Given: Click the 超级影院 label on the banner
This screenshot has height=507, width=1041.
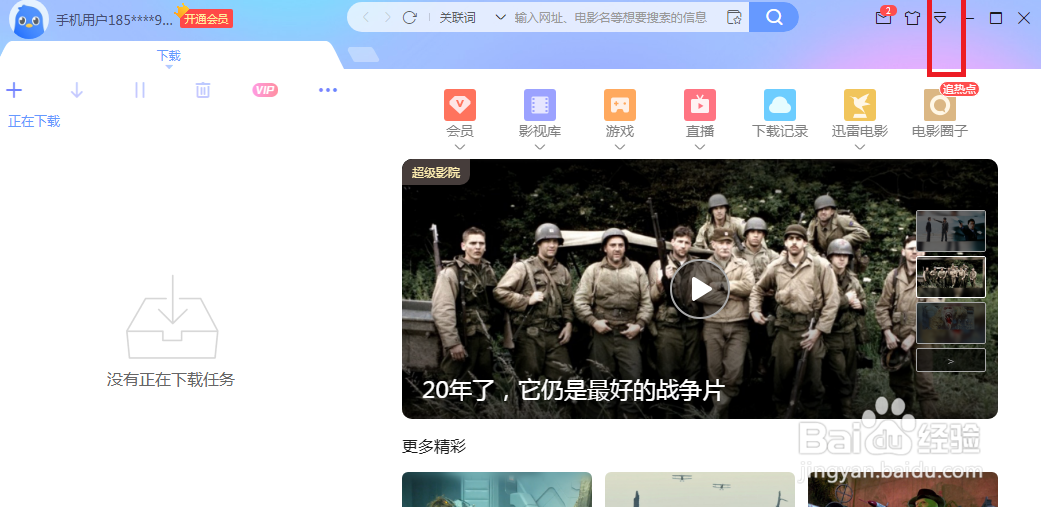Looking at the screenshot, I should tap(436, 173).
